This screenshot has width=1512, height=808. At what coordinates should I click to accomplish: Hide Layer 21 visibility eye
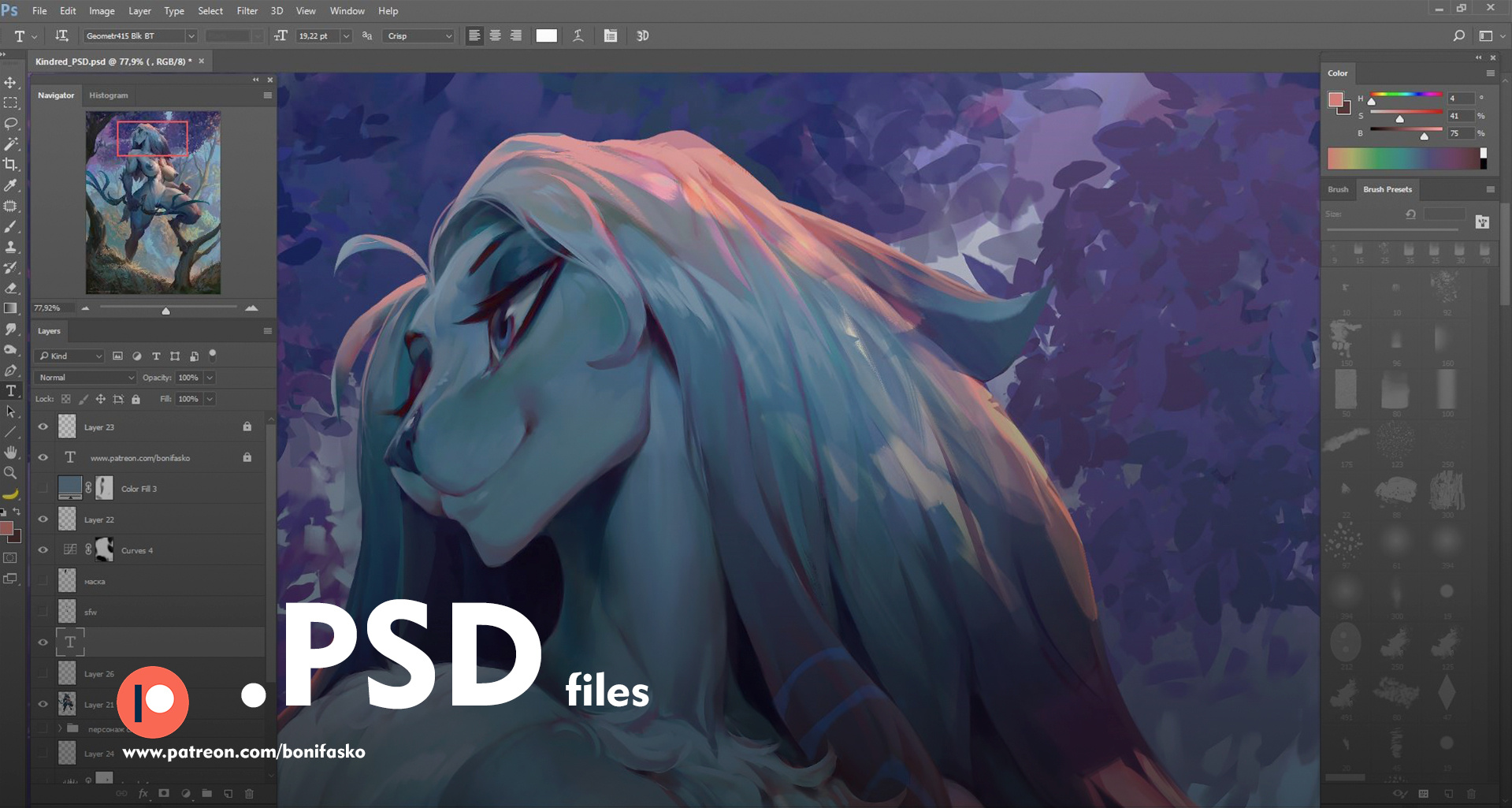pyautogui.click(x=43, y=704)
